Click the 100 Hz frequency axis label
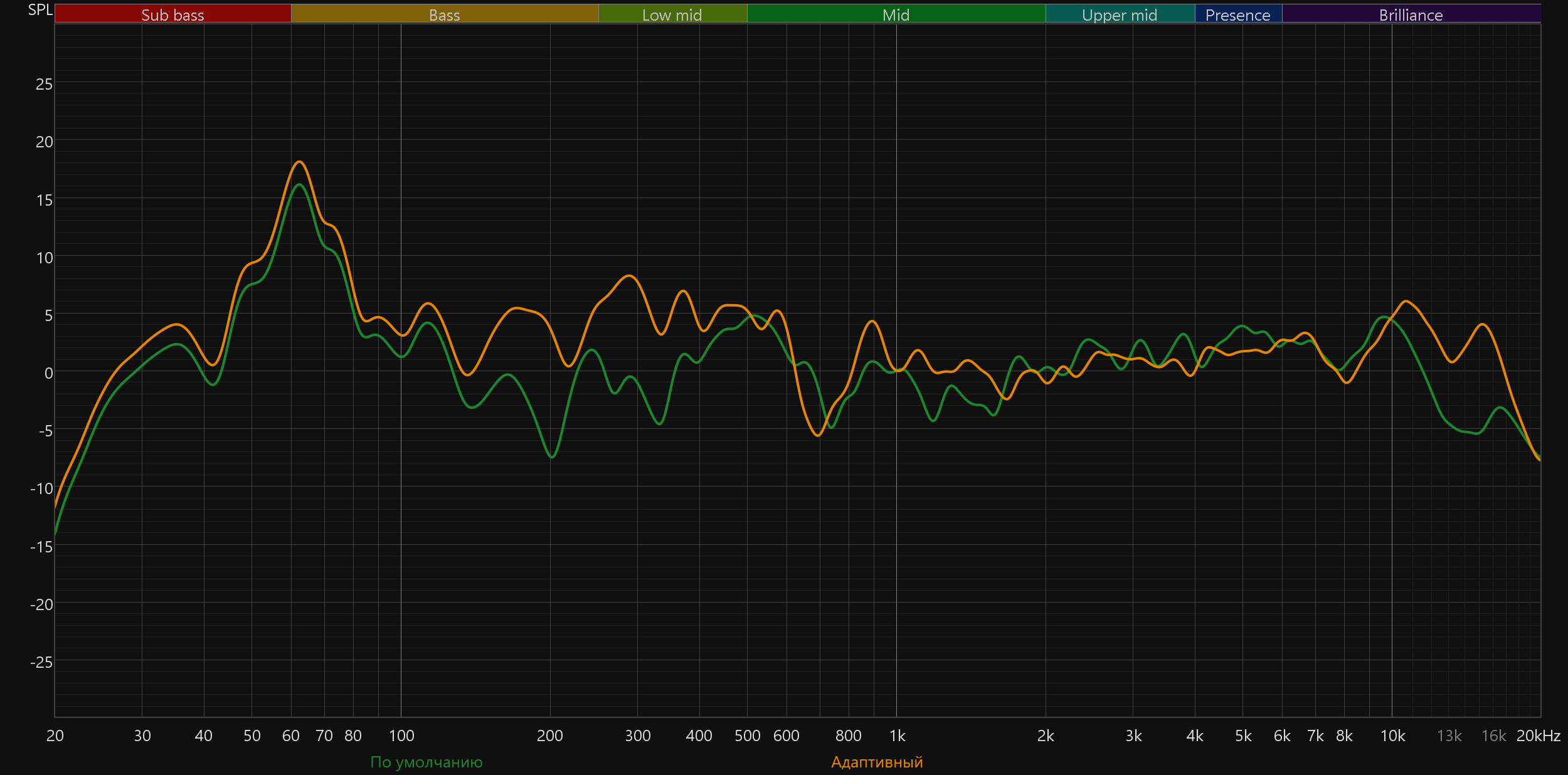Viewport: 1568px width, 775px height. click(401, 735)
